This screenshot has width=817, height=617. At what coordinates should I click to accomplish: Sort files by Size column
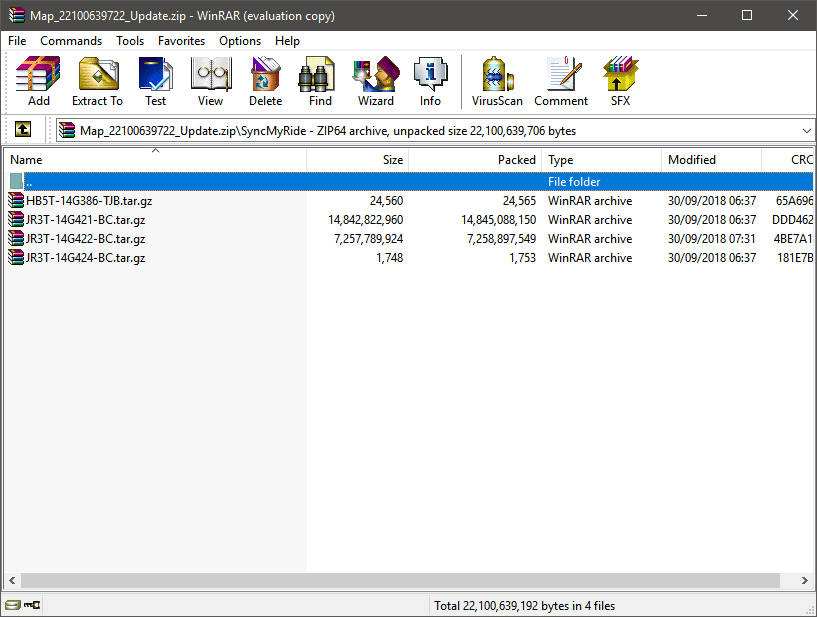pos(358,159)
